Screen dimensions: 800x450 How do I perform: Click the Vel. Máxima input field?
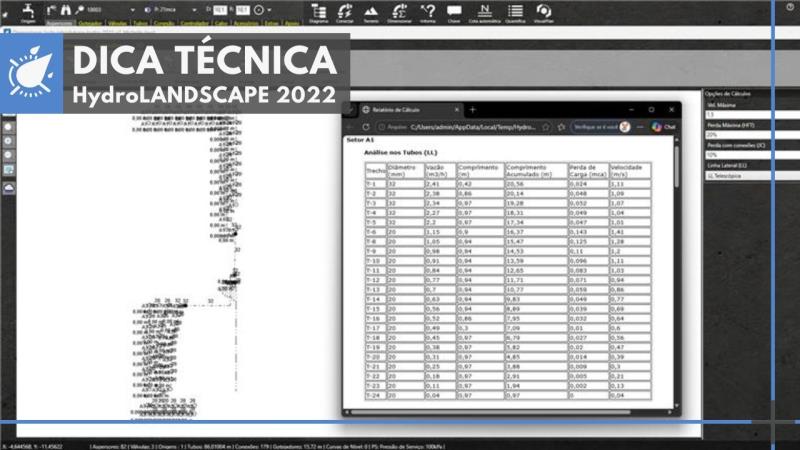[x=753, y=115]
